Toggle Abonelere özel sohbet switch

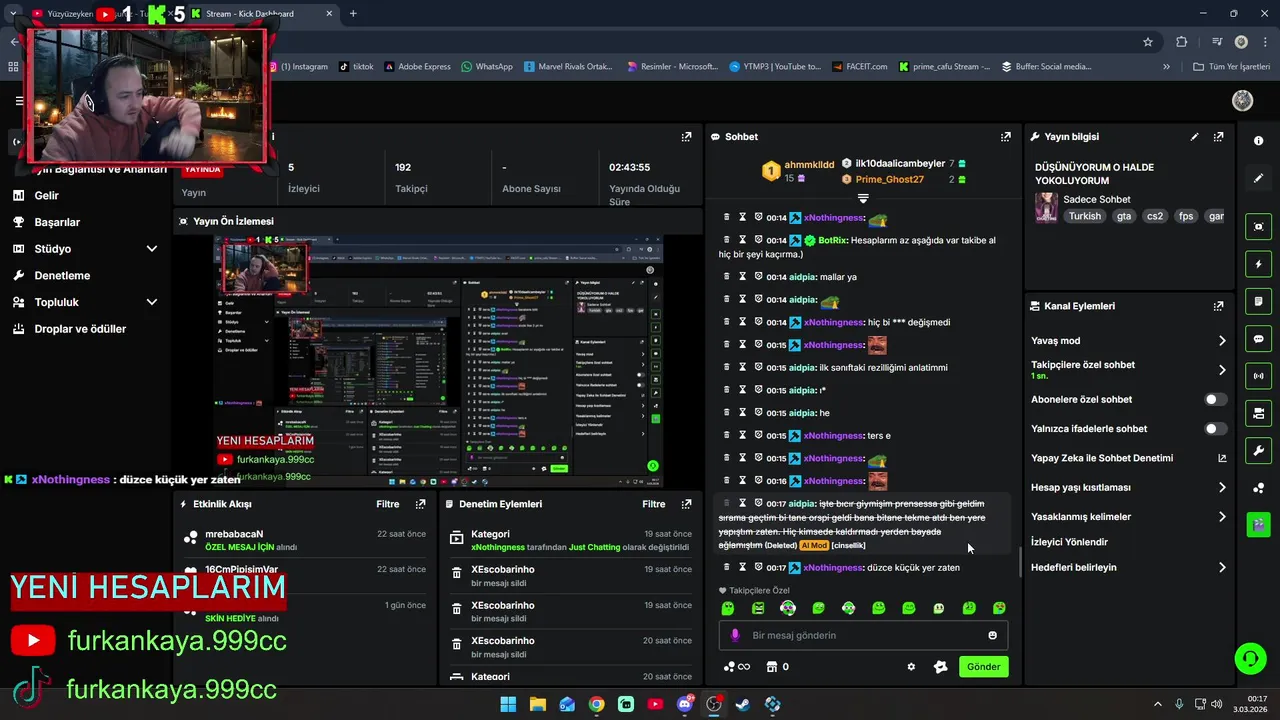pos(1215,400)
